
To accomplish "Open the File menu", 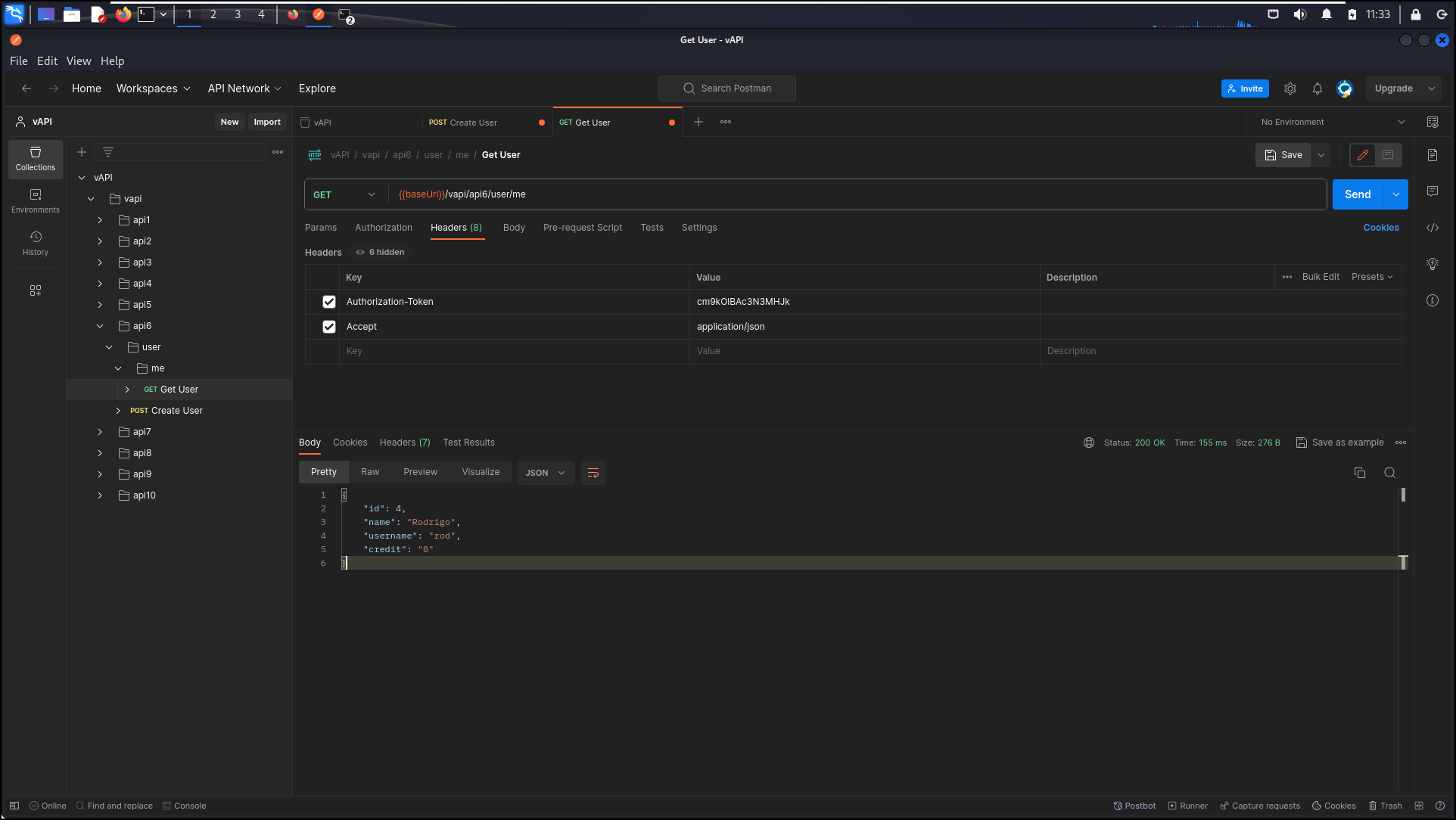I will [x=19, y=61].
